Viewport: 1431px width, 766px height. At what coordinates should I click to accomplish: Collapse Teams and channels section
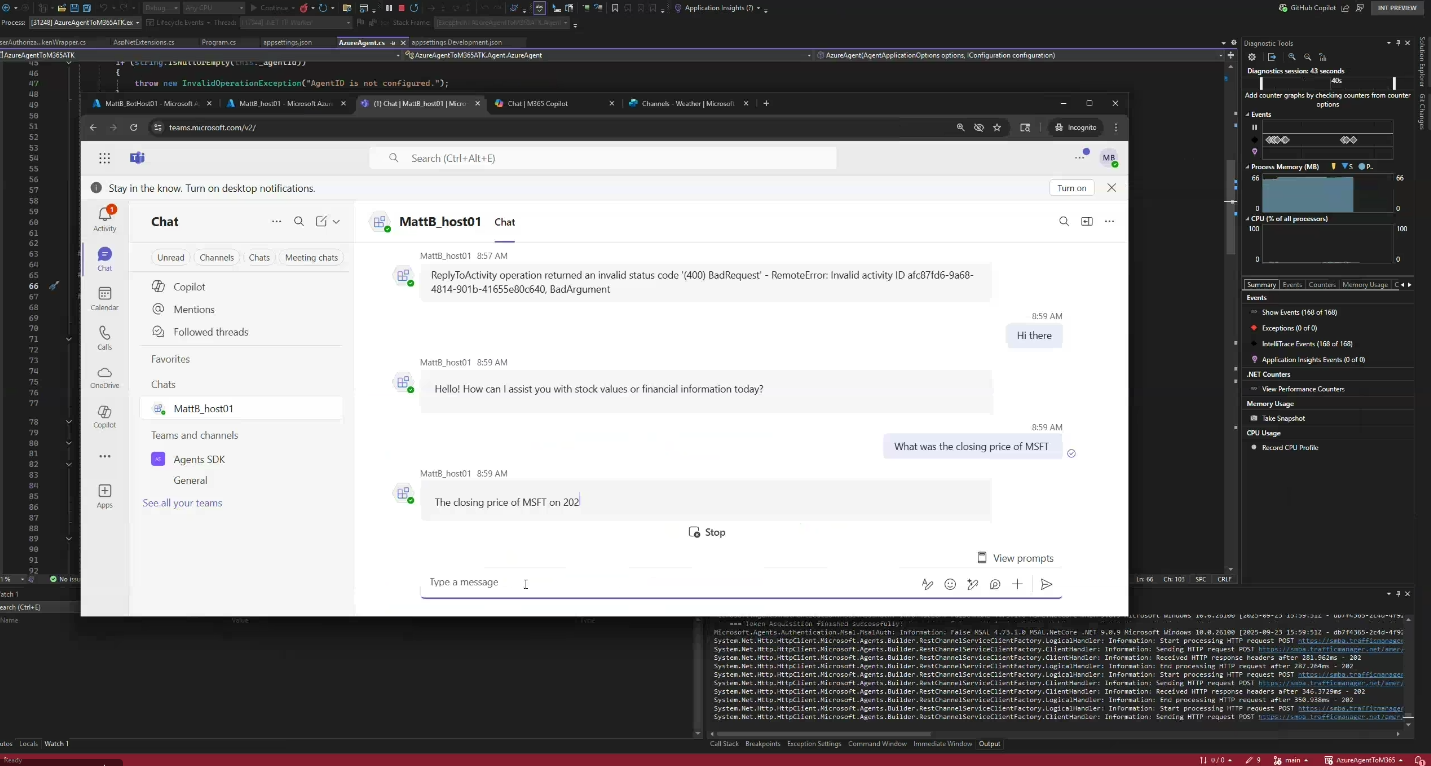[x=194, y=435]
